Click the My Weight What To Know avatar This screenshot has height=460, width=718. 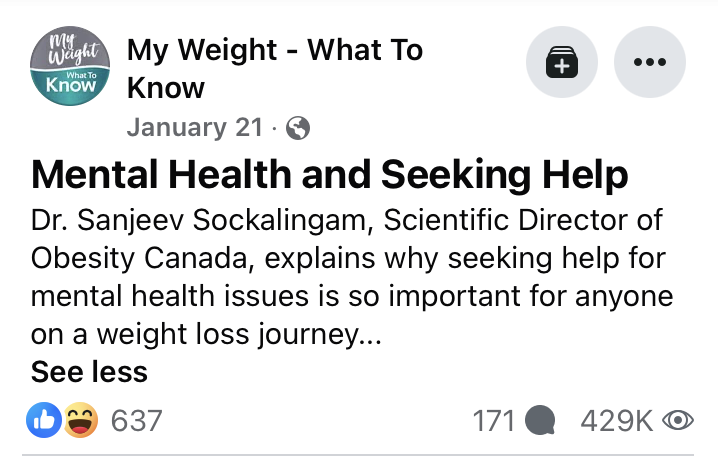70,66
